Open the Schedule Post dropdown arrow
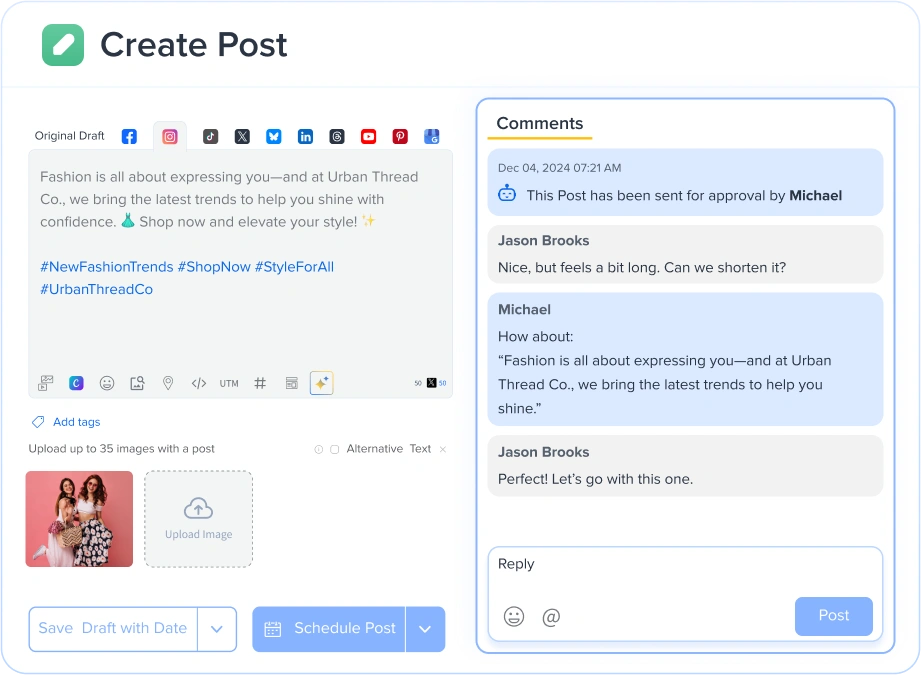This screenshot has height=675, width=921. (425, 629)
